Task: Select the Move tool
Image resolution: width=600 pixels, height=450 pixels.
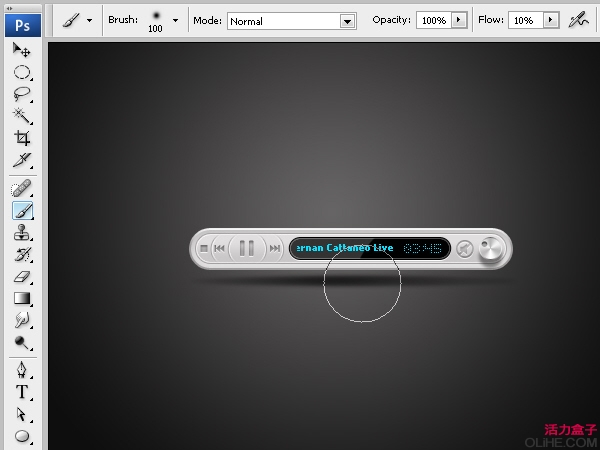Action: [22, 50]
